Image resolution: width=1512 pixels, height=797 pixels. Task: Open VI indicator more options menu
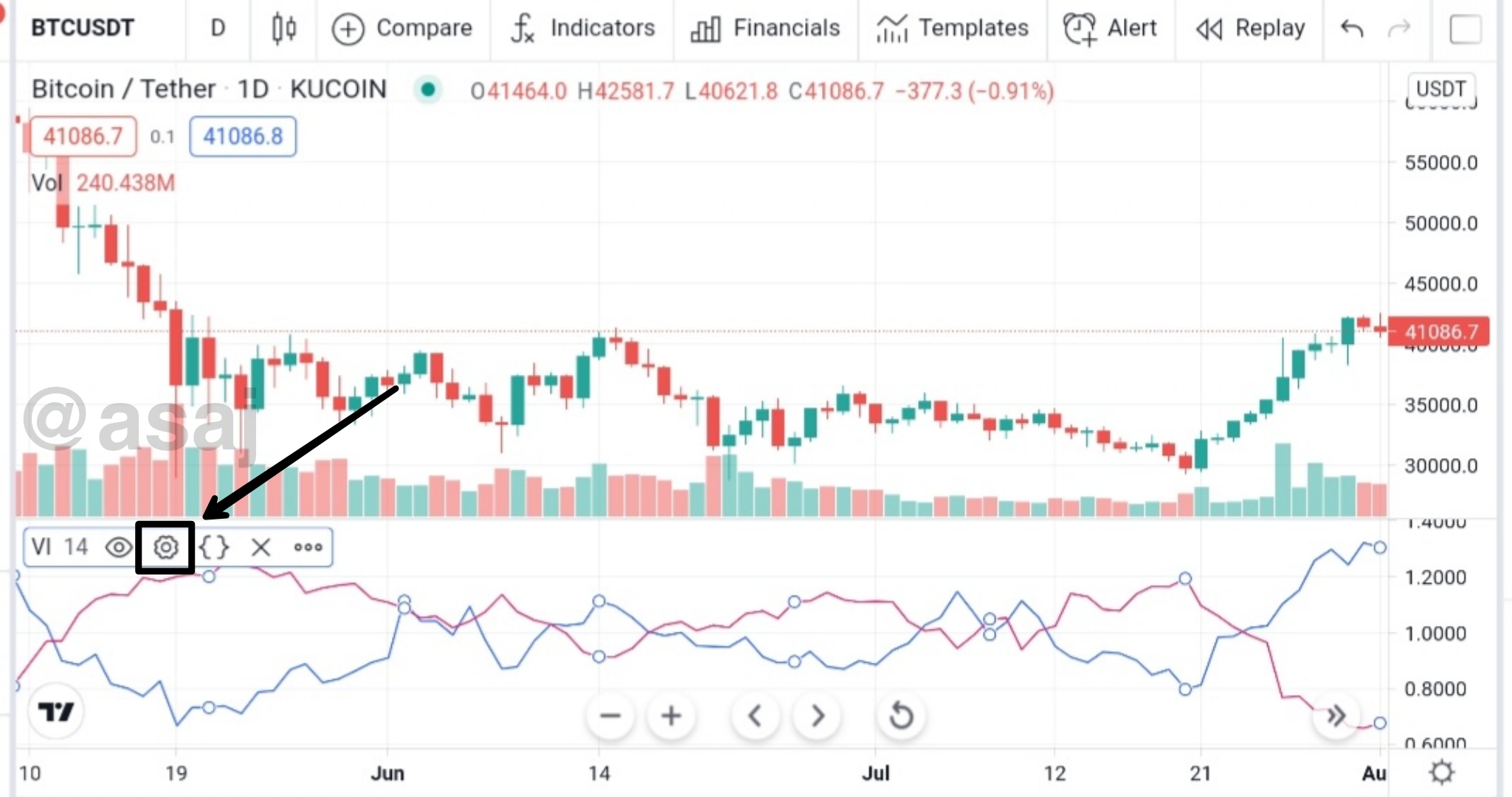(x=308, y=547)
